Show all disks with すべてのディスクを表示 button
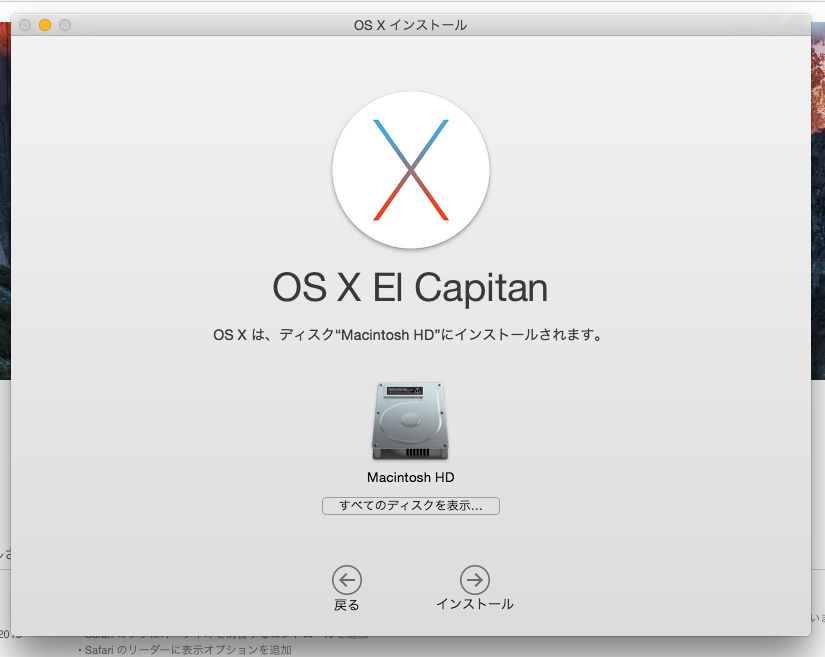This screenshot has width=825, height=657. pos(411,506)
